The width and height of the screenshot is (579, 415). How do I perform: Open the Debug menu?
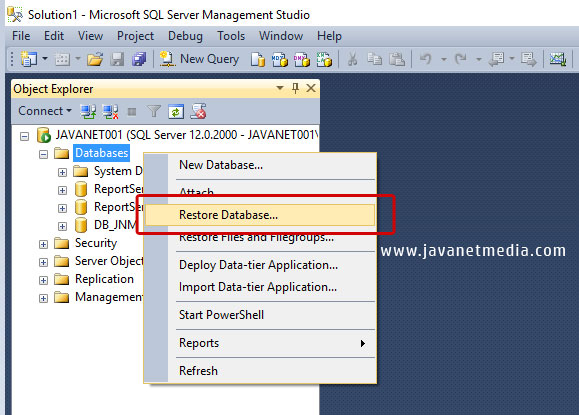coord(185,36)
